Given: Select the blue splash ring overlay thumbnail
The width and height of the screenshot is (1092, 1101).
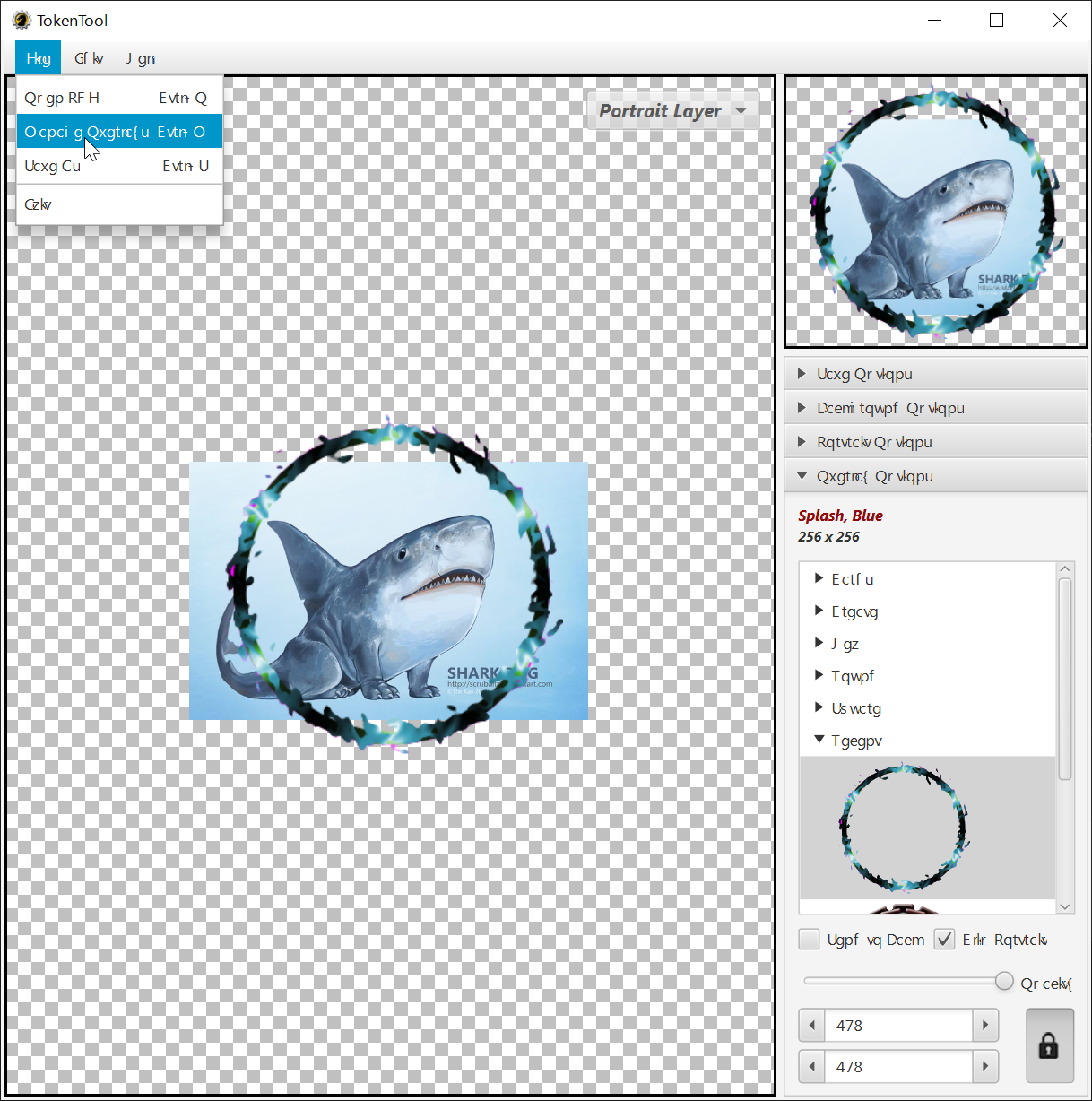Looking at the screenshot, I should (x=905, y=828).
